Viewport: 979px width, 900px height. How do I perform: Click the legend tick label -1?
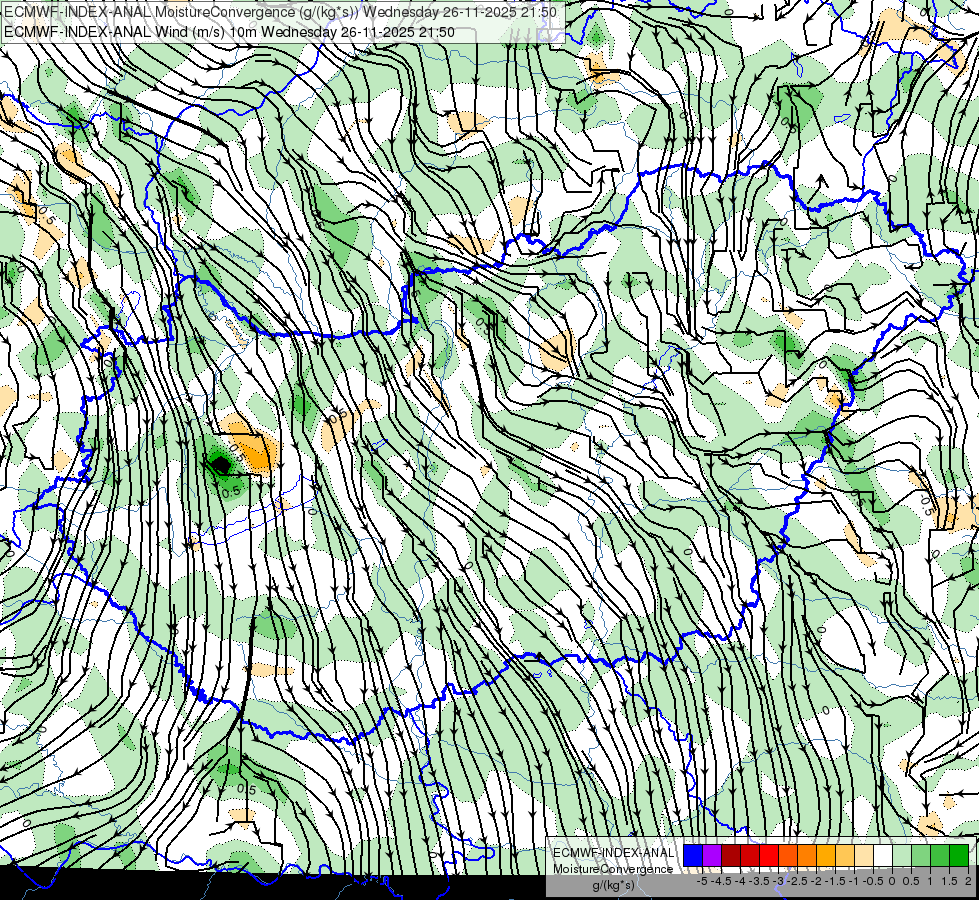point(854,881)
